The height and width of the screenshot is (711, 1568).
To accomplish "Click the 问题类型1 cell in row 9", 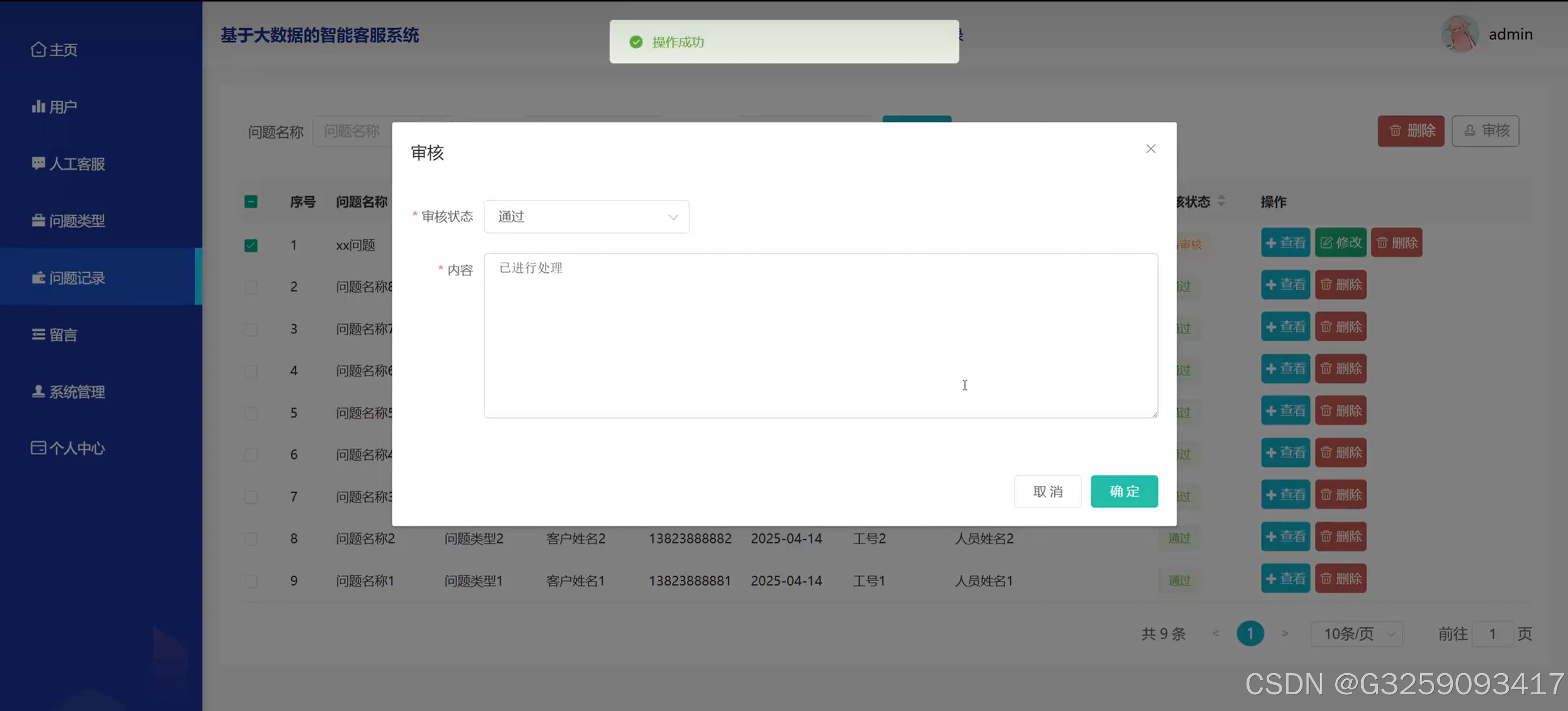I will (474, 581).
